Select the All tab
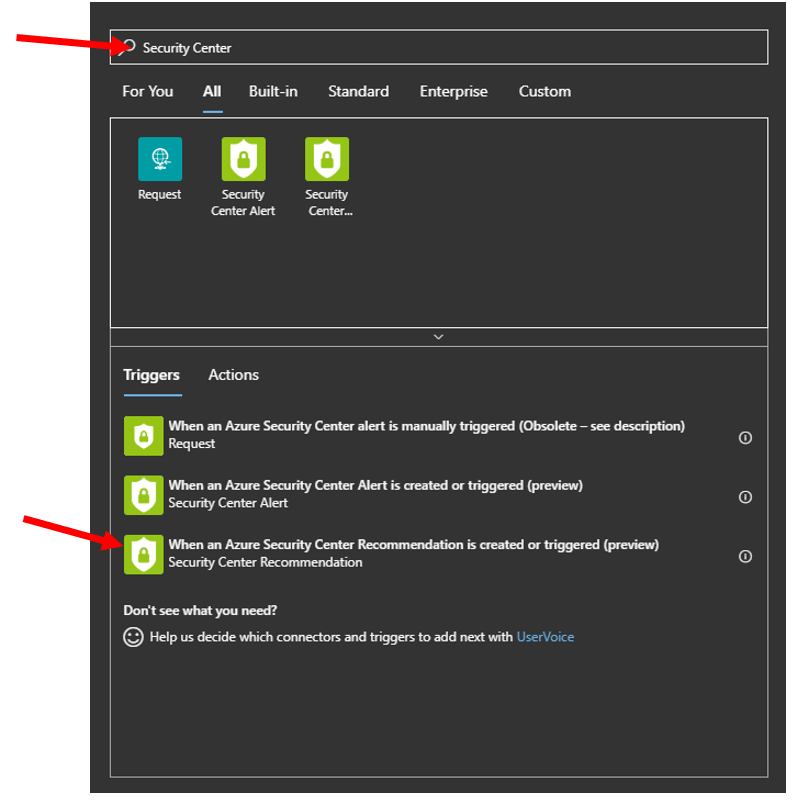The width and height of the screenshot is (810, 802). pos(212,91)
